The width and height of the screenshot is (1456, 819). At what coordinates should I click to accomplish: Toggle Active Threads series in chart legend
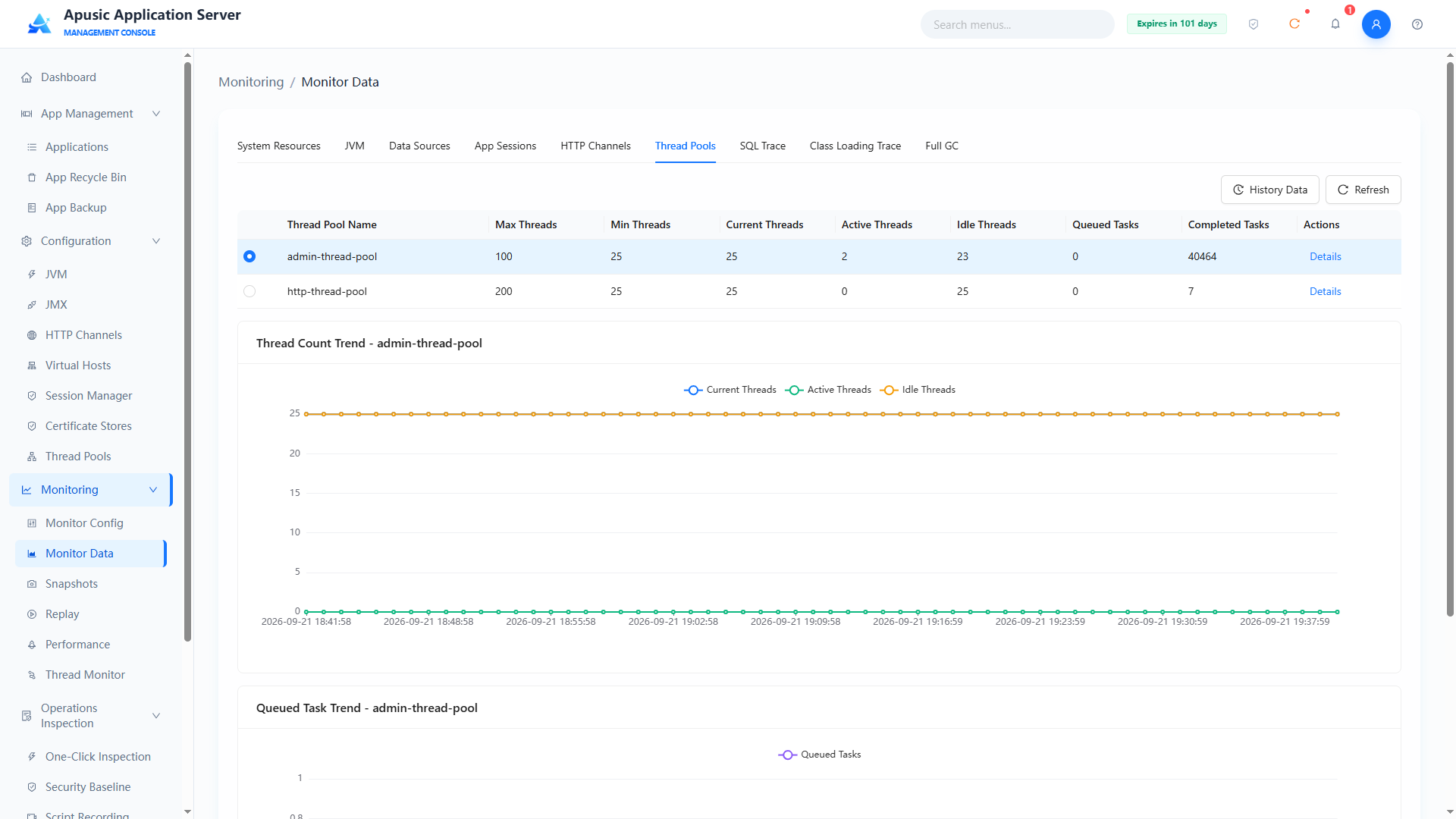[x=828, y=390]
